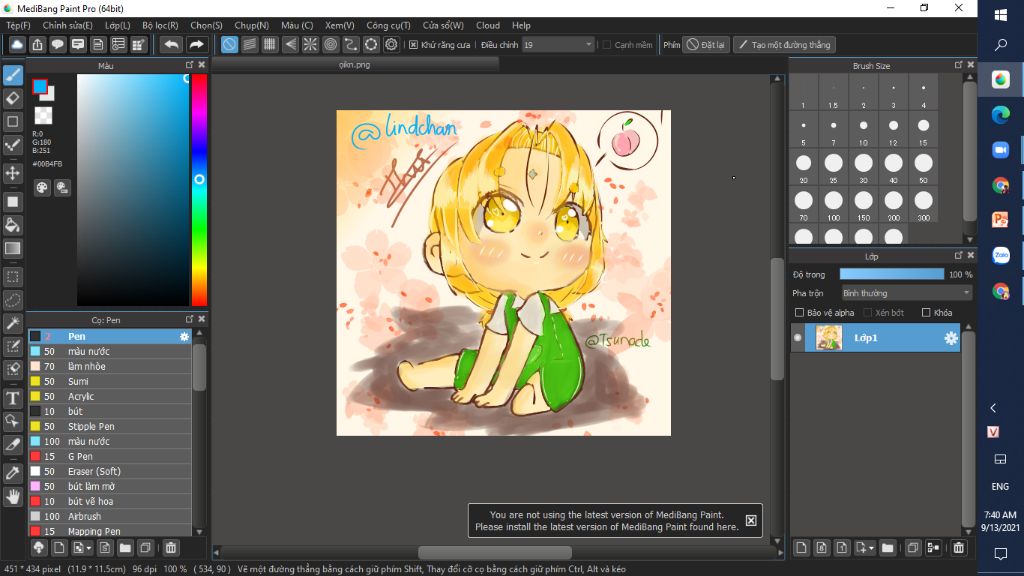
Task: Open Điều chỉnh correction dropdown
Action: [x=558, y=44]
